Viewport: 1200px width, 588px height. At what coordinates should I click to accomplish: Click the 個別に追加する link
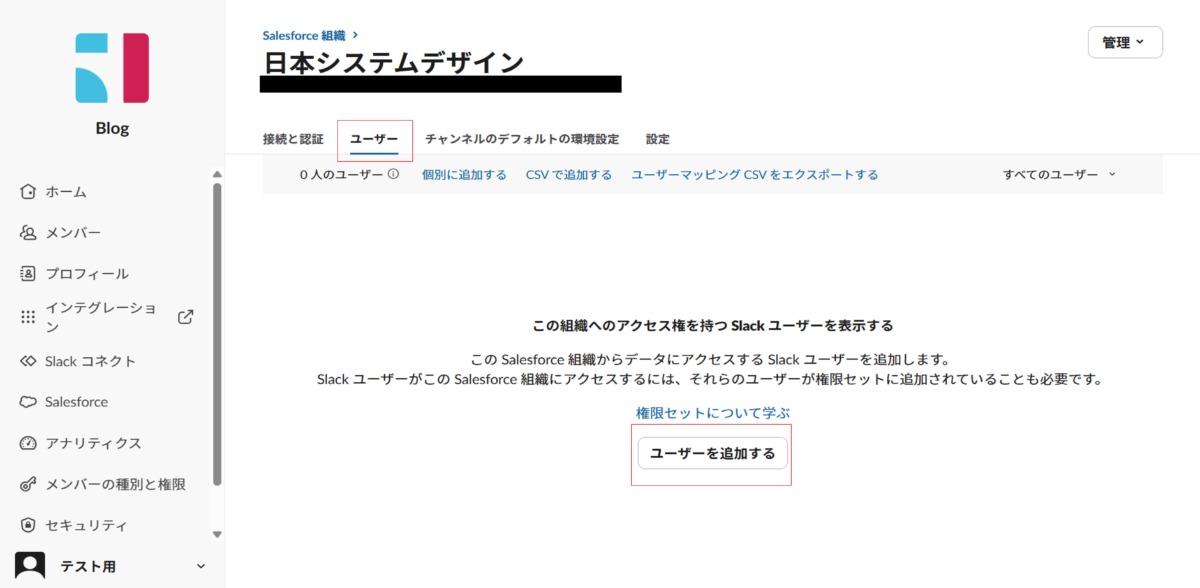pos(464,174)
